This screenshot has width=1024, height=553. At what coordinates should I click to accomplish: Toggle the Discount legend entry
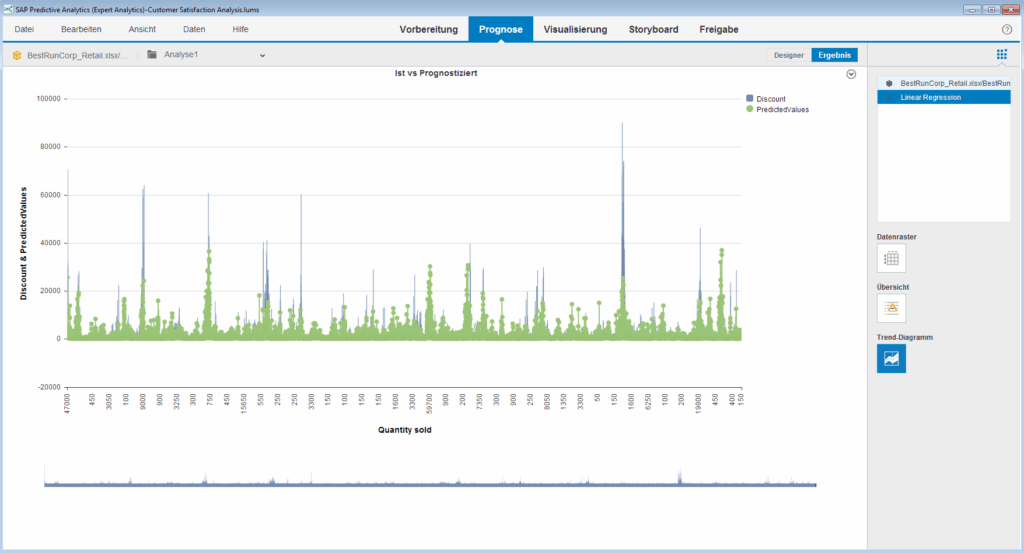click(770, 99)
